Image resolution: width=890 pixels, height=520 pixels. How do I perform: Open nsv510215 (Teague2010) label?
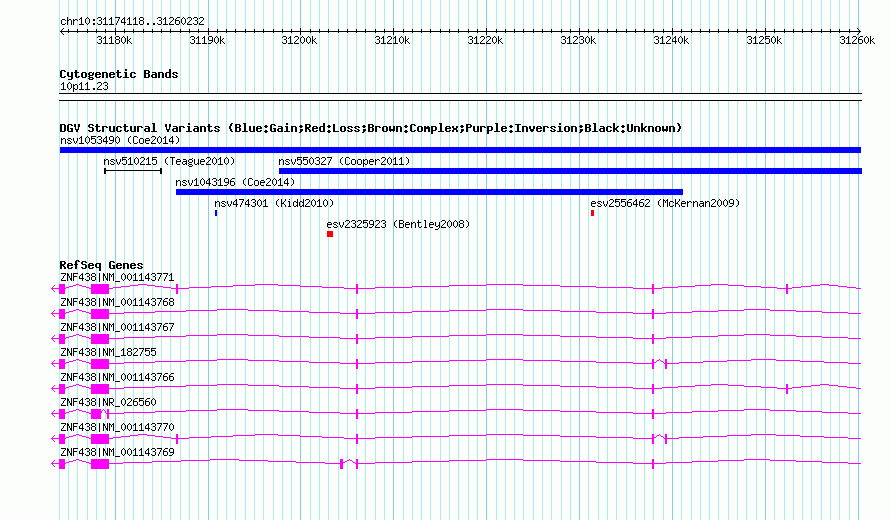tap(169, 161)
